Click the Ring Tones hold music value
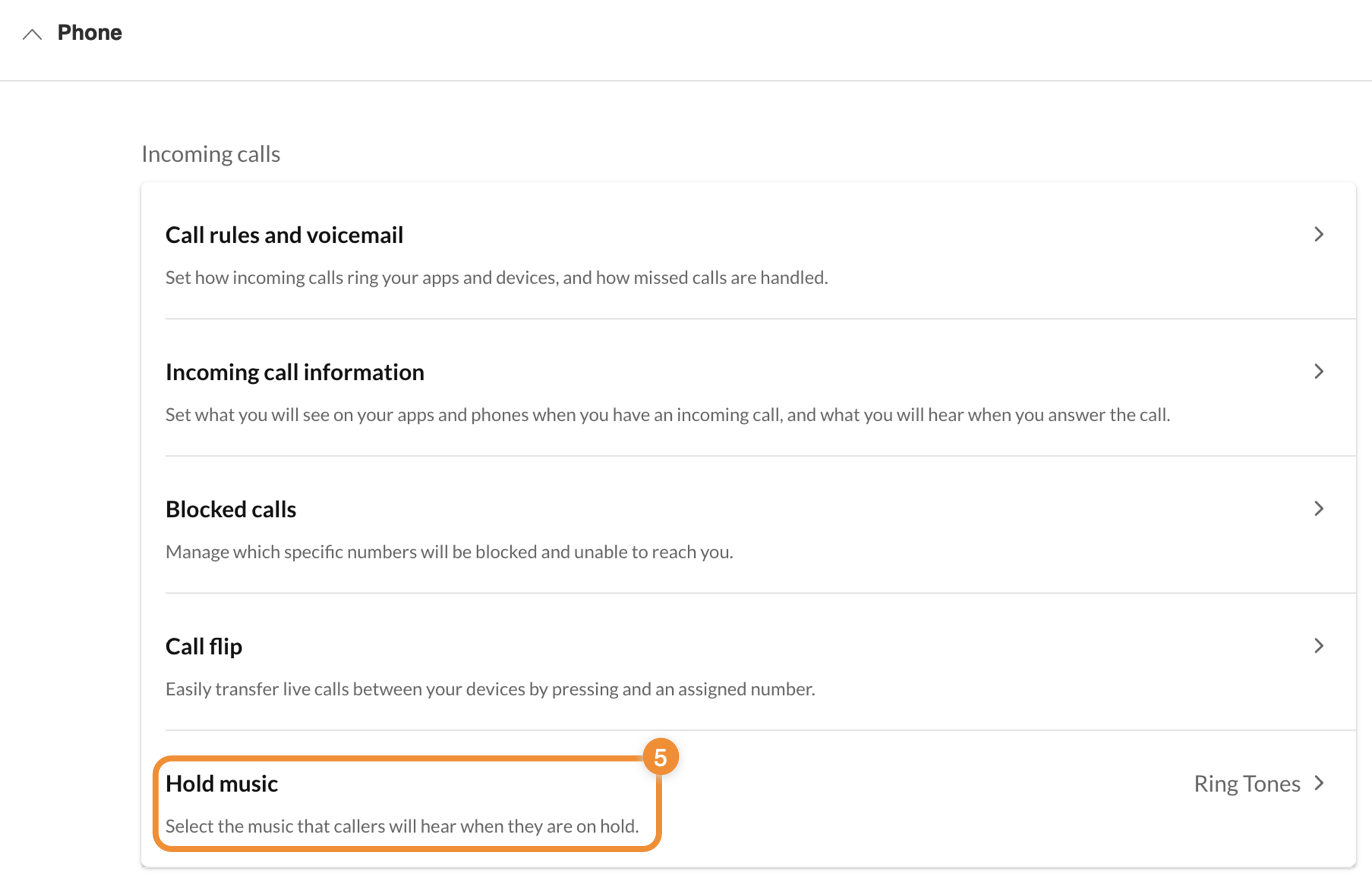This screenshot has height=880, width=1372. click(1247, 784)
